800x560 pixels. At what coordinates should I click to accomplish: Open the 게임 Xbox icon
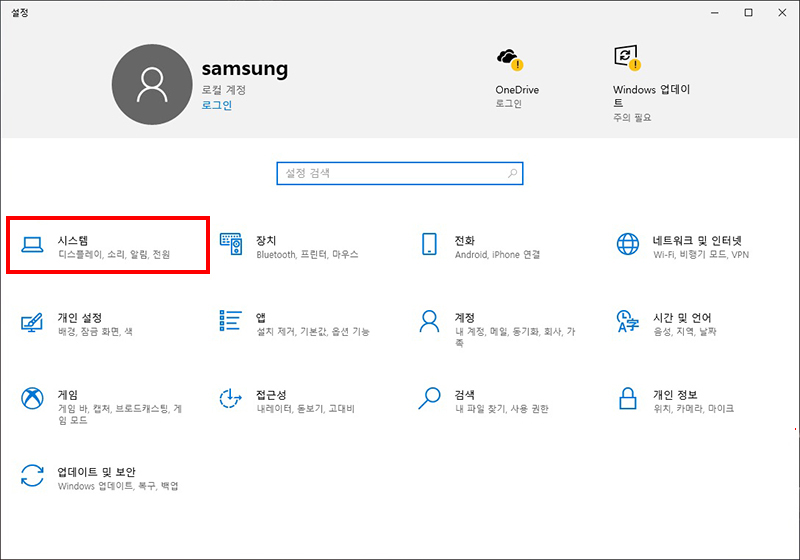(32, 398)
